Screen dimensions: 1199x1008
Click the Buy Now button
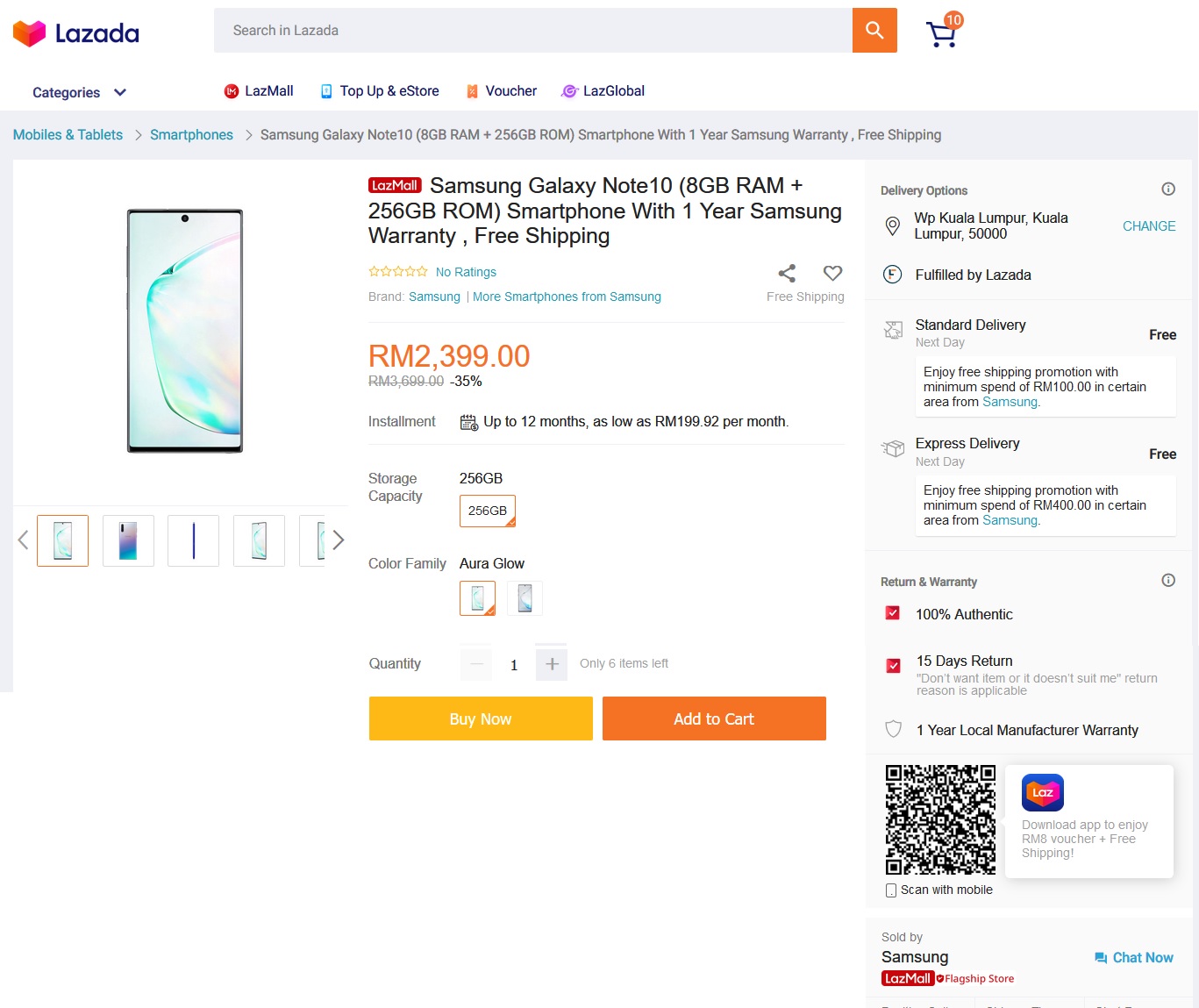click(481, 718)
